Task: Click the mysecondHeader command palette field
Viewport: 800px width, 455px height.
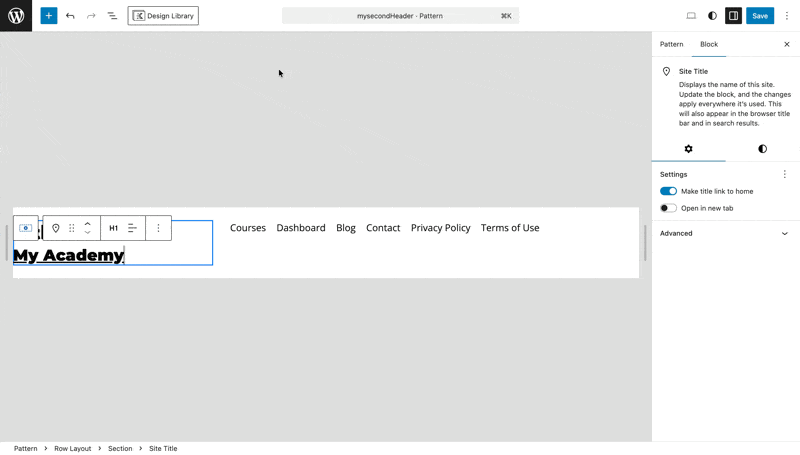Action: (x=400, y=16)
